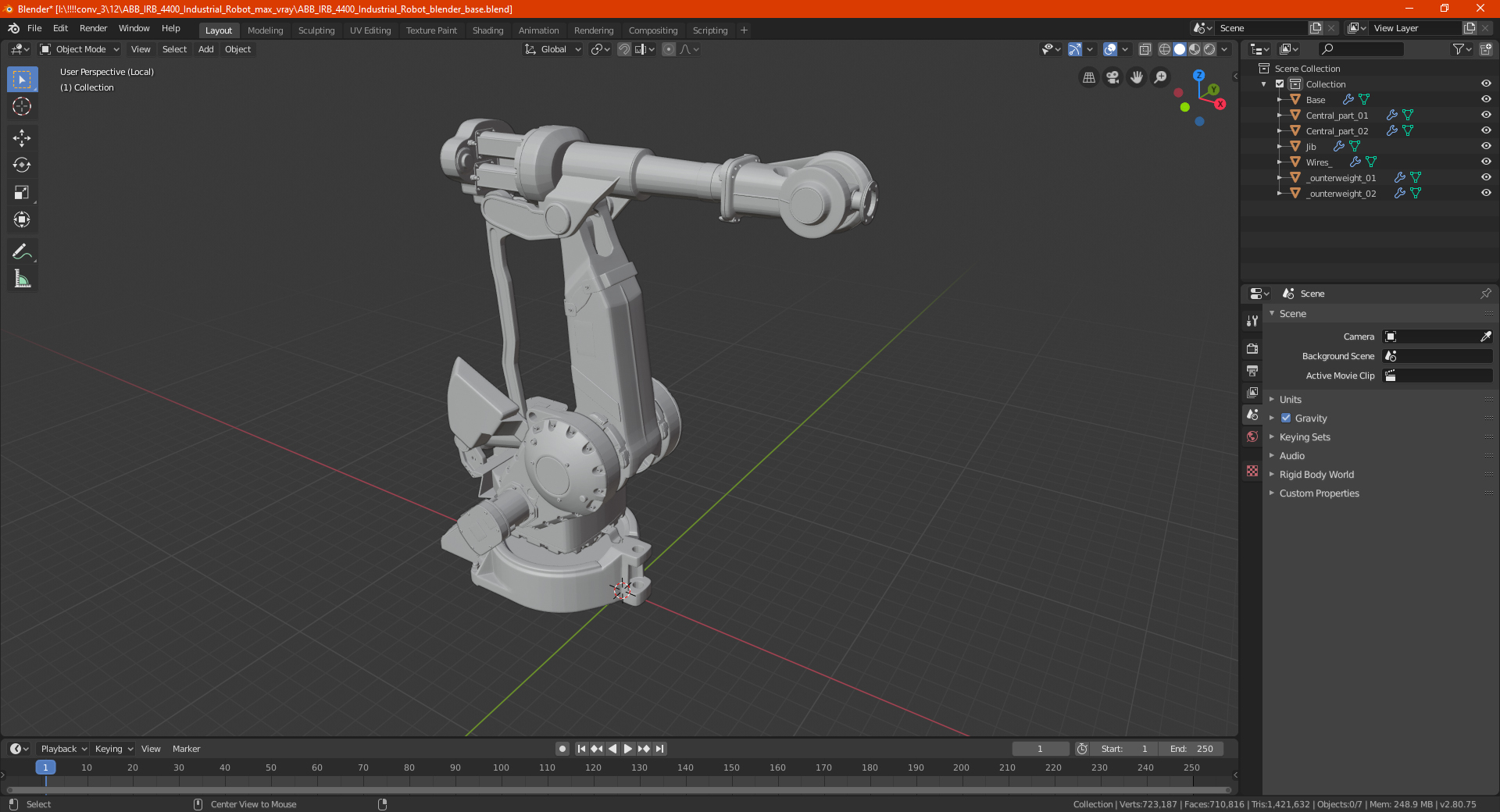This screenshot has height=812, width=1500.
Task: Click the End frame field
Action: tap(1191, 749)
